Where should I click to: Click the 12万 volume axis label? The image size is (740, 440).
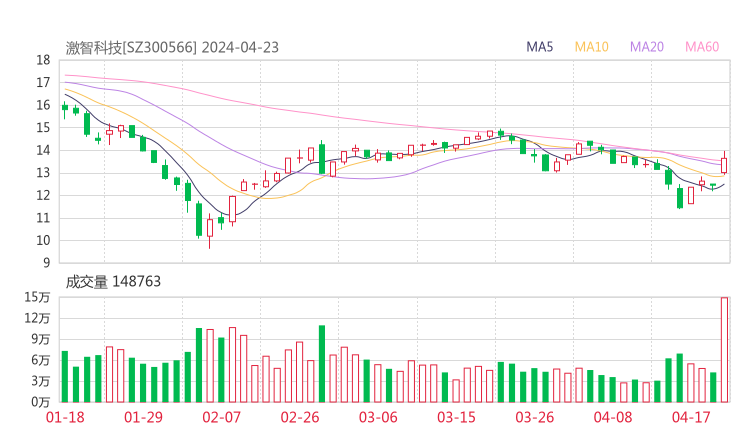37,318
